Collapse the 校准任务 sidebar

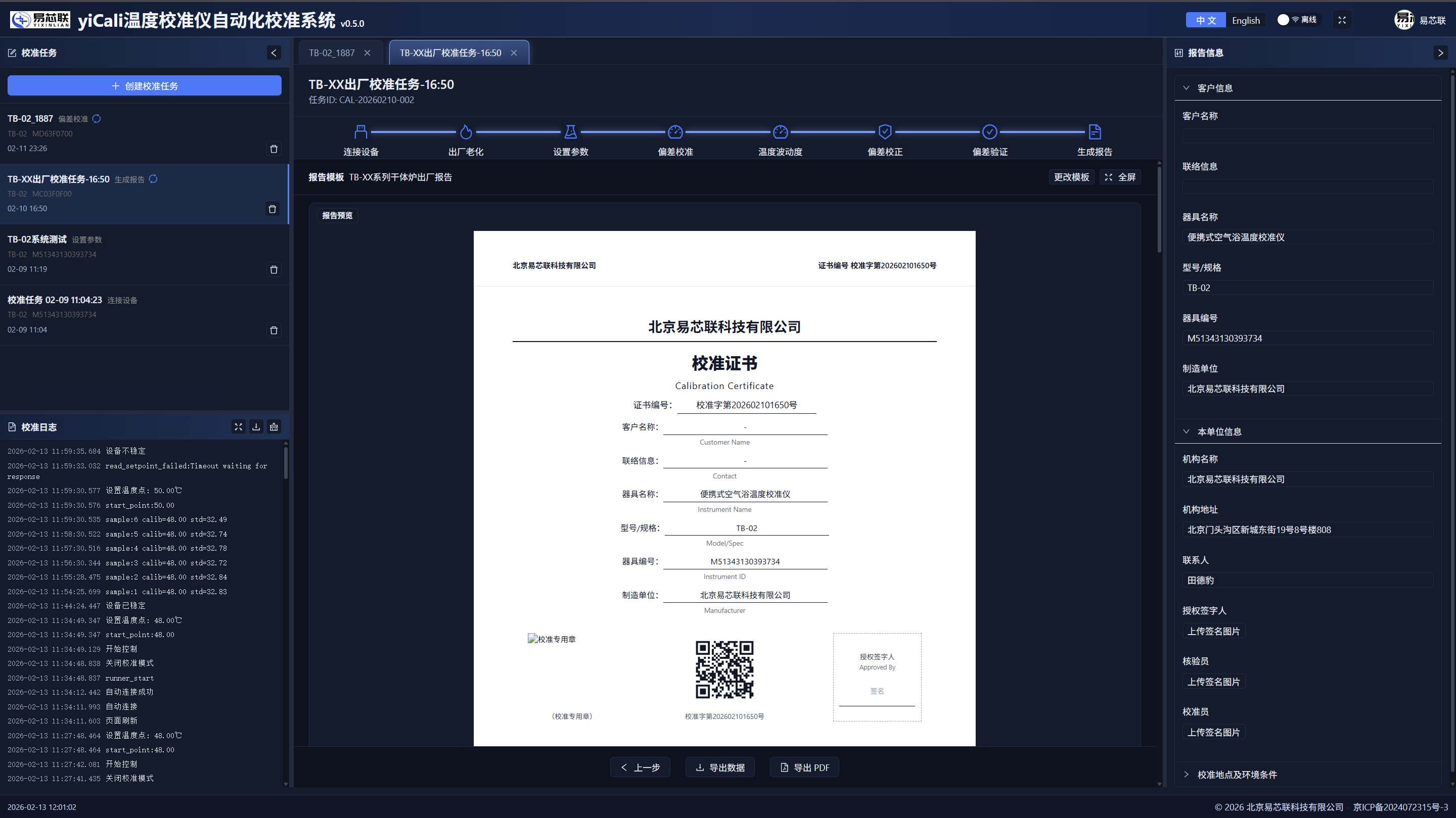click(x=274, y=53)
